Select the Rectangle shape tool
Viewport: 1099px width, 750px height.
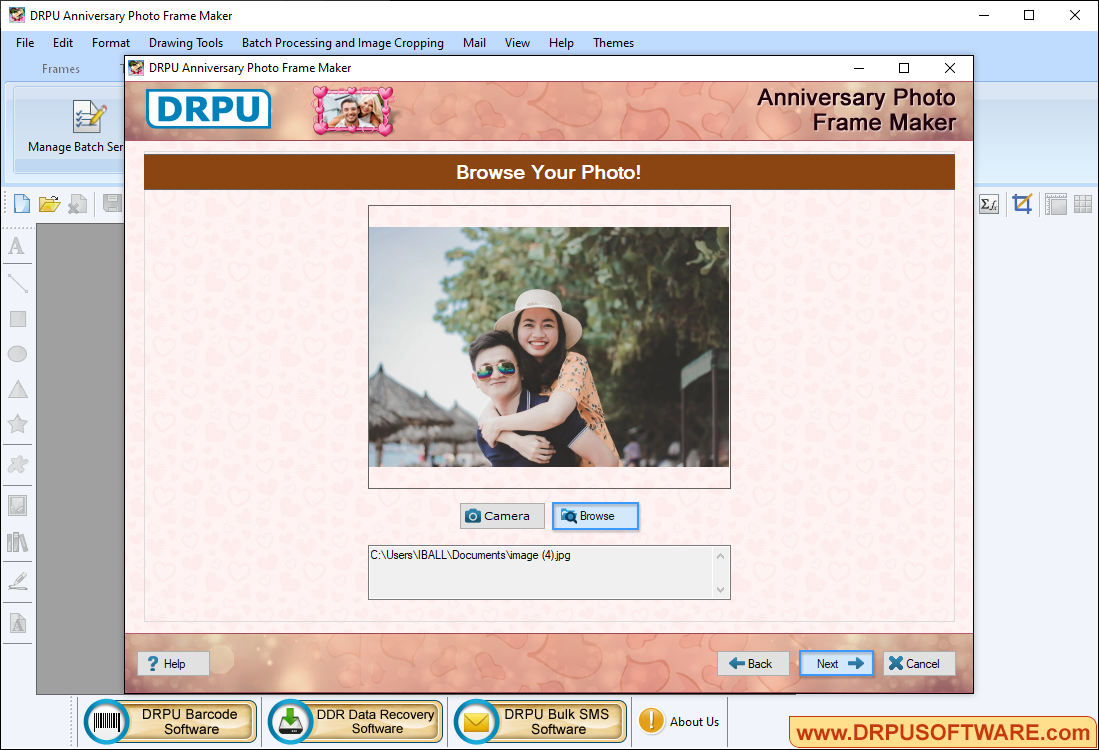[17, 318]
